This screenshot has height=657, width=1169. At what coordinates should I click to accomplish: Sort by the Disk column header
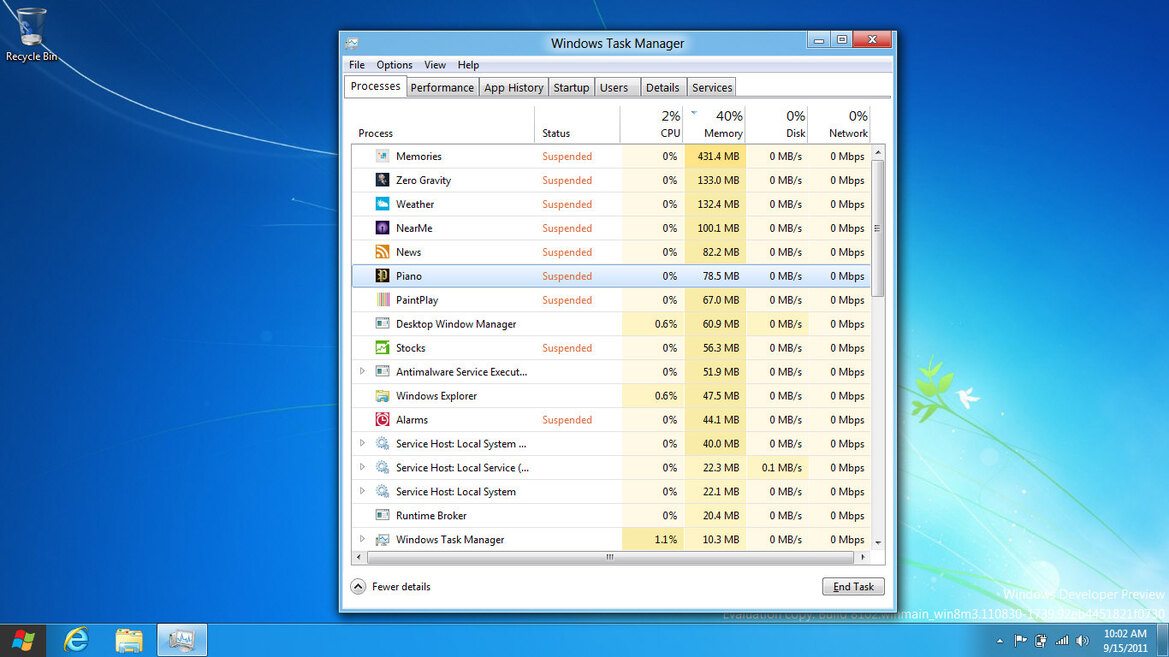pos(777,124)
